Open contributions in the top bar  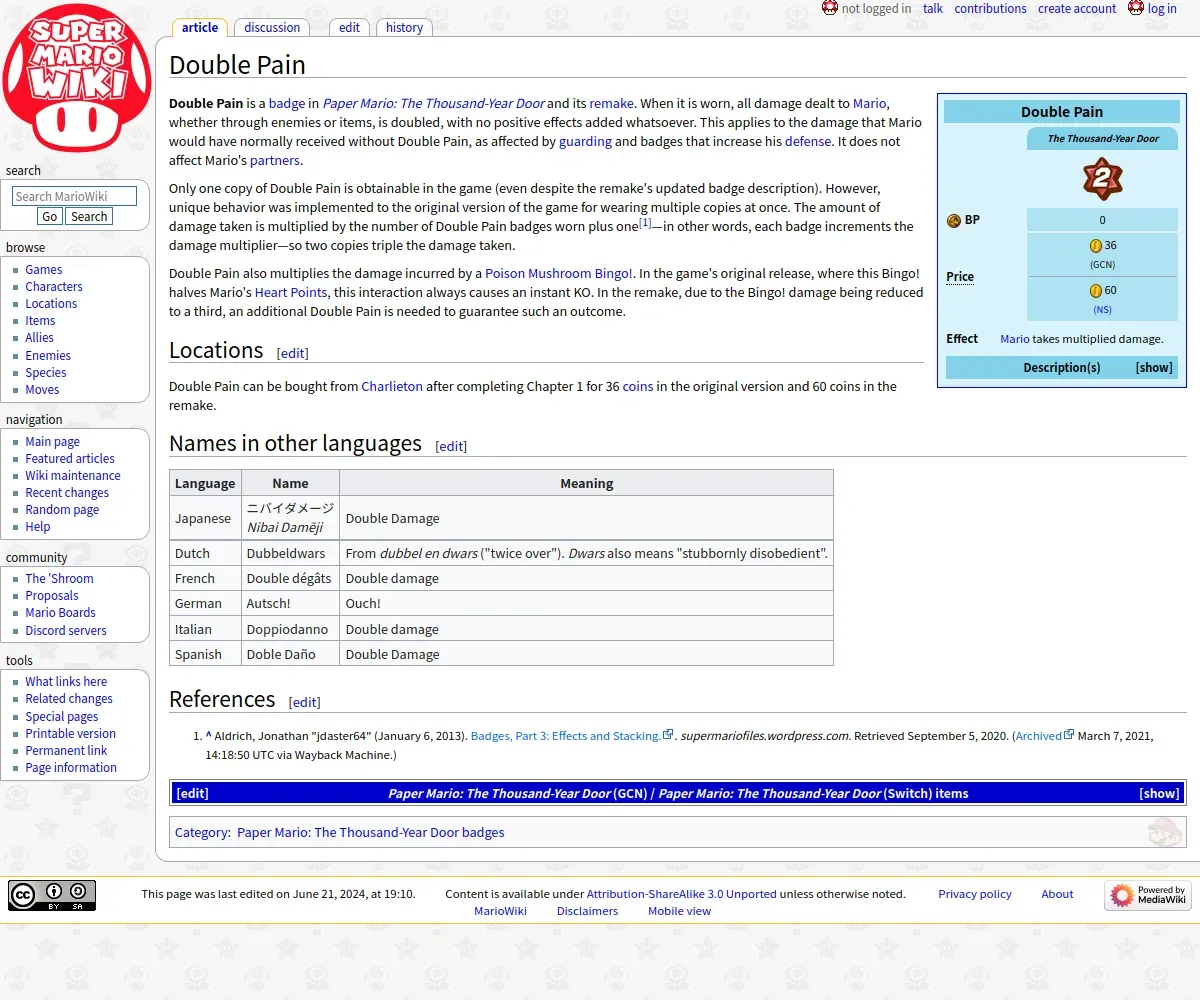990,8
